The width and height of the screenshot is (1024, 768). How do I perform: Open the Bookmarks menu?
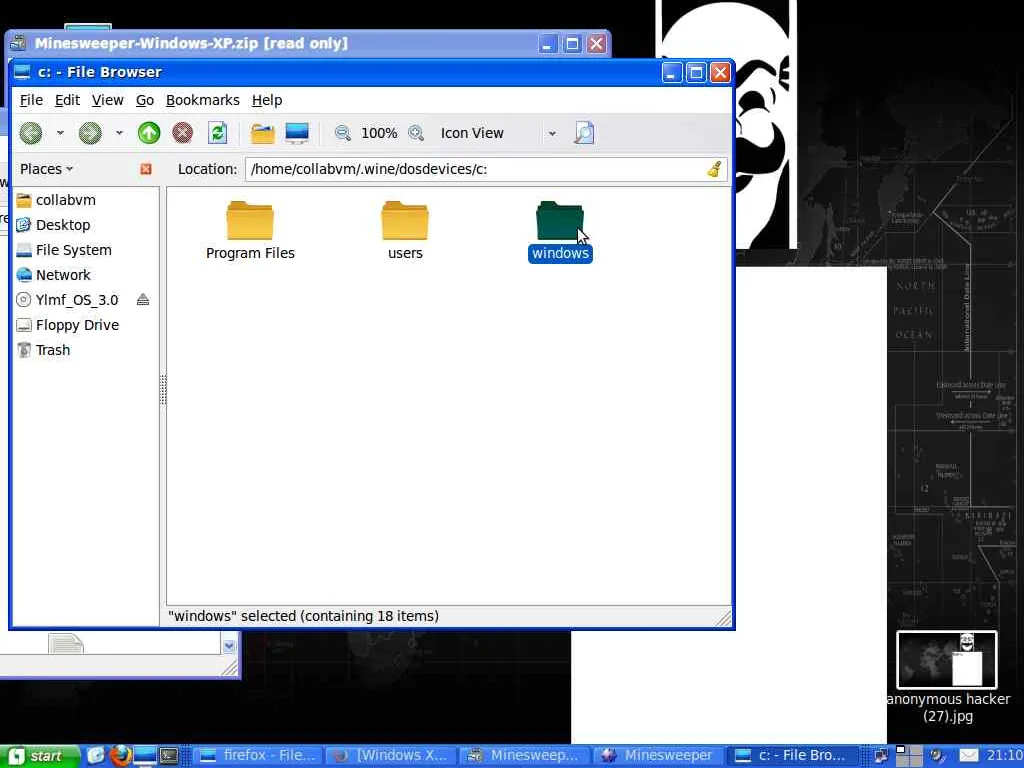pos(202,100)
